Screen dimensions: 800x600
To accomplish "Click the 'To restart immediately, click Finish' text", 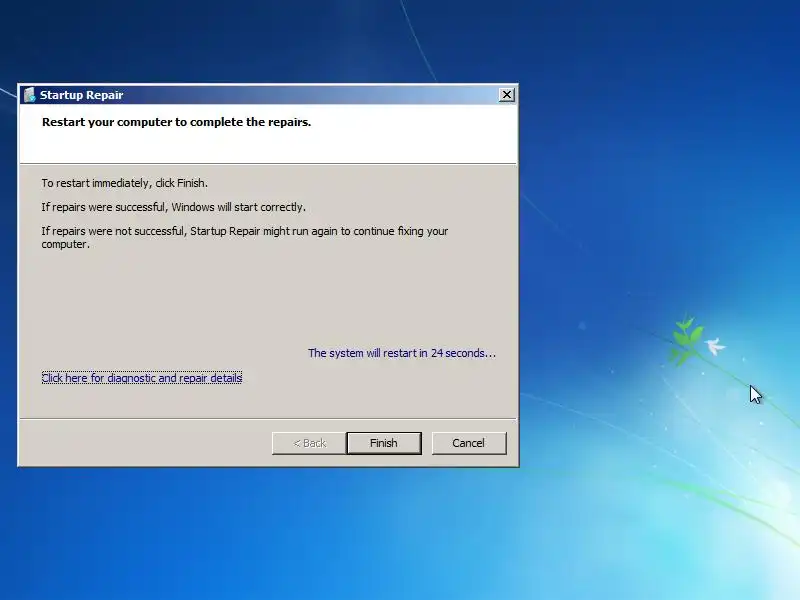I will point(124,183).
